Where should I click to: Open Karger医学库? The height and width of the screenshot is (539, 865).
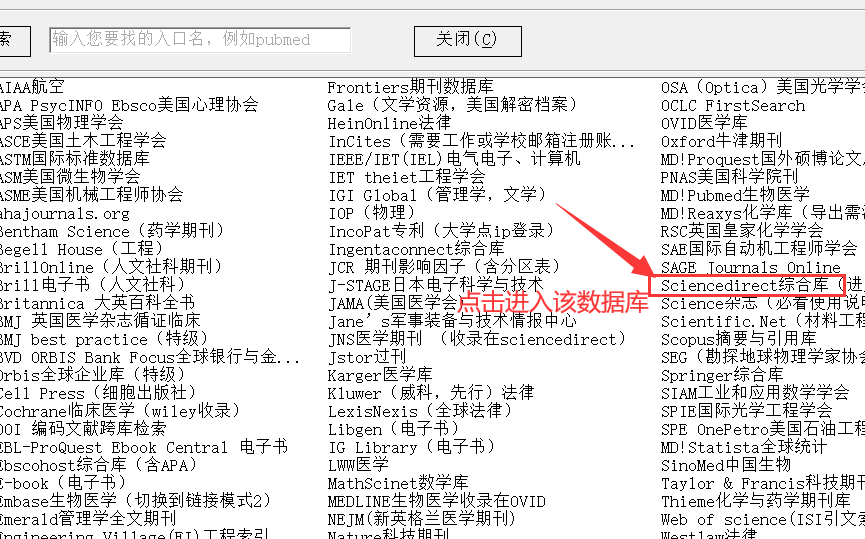(x=380, y=375)
